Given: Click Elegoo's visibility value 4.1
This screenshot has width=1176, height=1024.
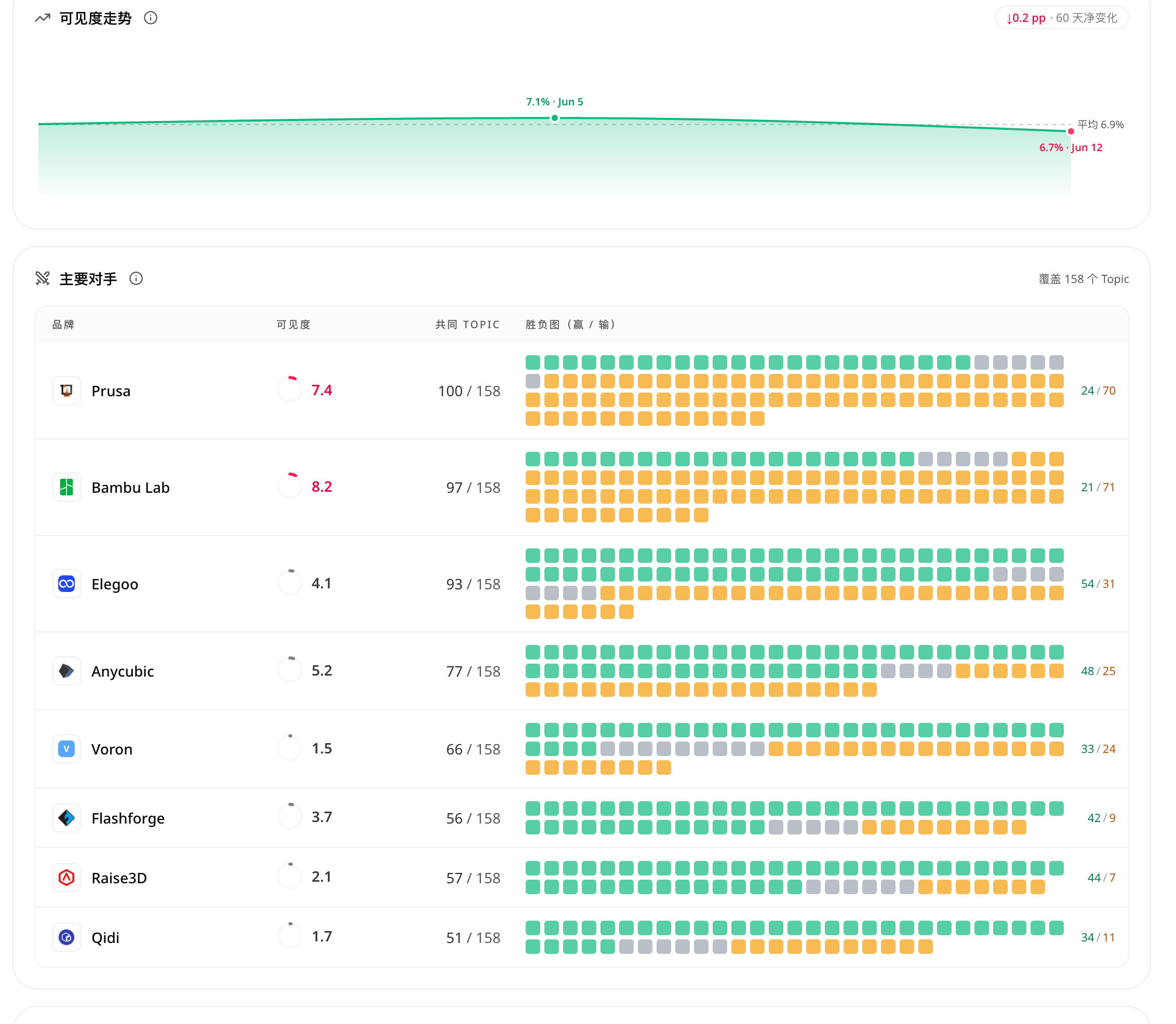Looking at the screenshot, I should tap(322, 583).
